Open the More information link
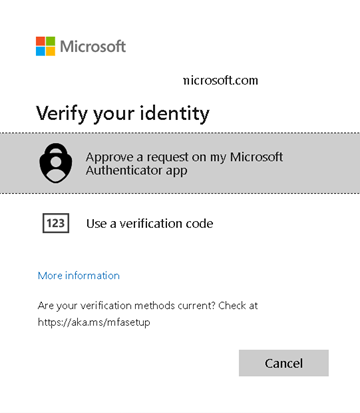 [x=78, y=276]
